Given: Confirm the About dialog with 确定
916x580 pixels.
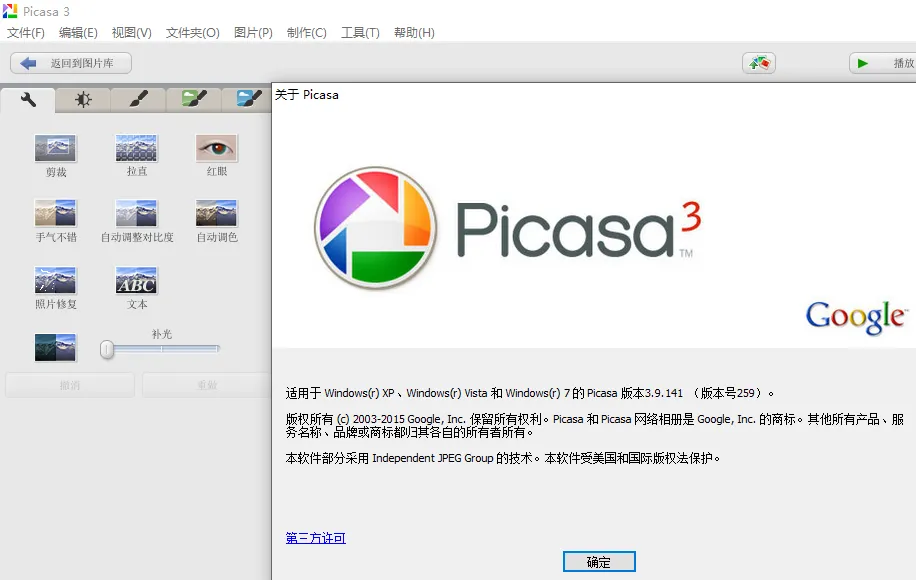Looking at the screenshot, I should pyautogui.click(x=599, y=562).
